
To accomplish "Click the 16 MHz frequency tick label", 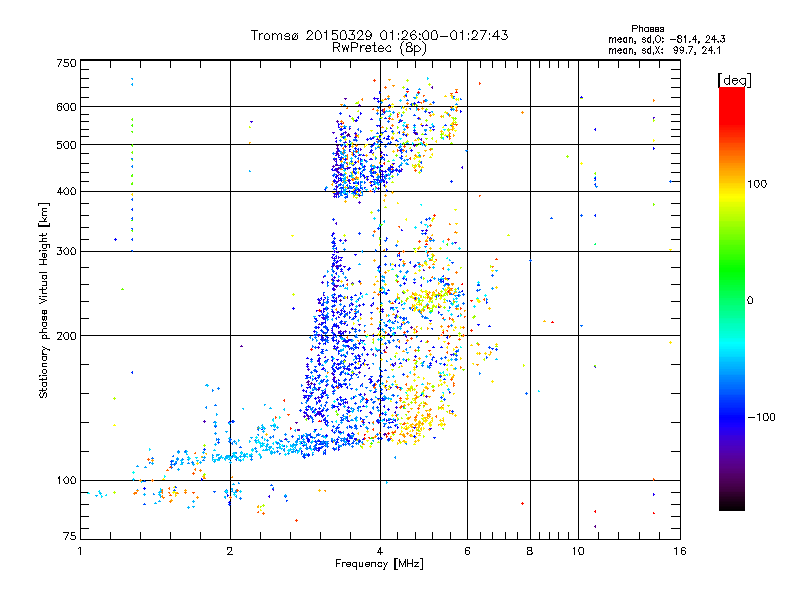I will coord(680,551).
